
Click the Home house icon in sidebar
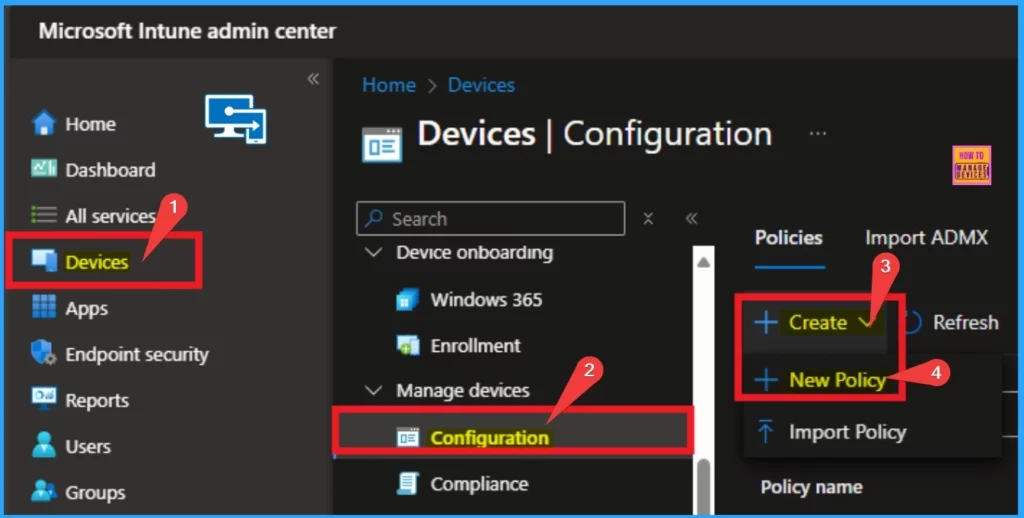(x=44, y=123)
